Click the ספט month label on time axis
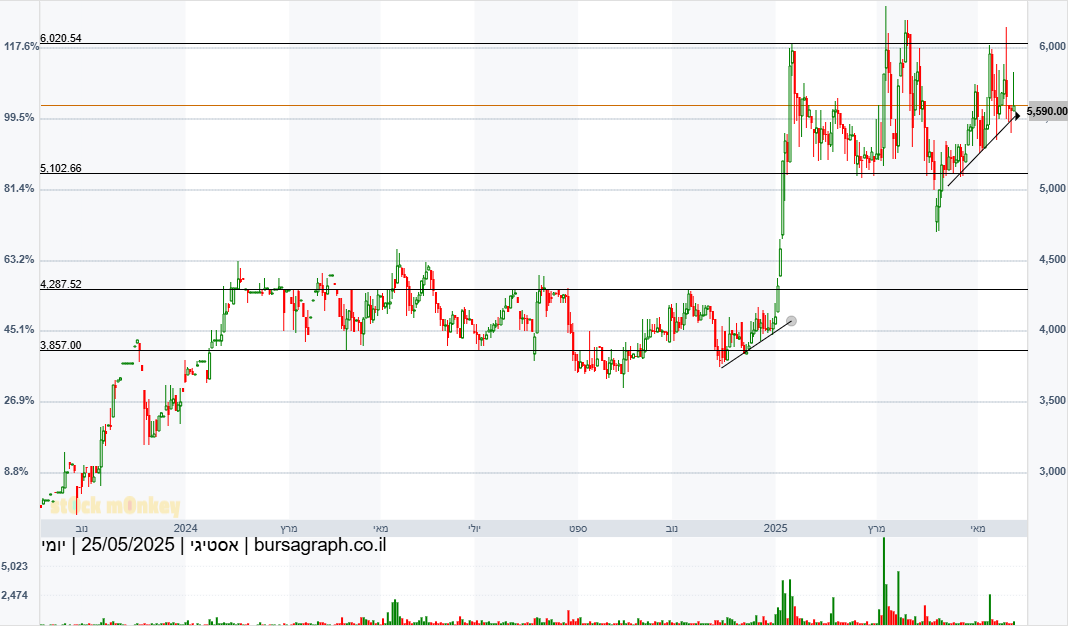The image size is (1068, 626). pos(578,529)
